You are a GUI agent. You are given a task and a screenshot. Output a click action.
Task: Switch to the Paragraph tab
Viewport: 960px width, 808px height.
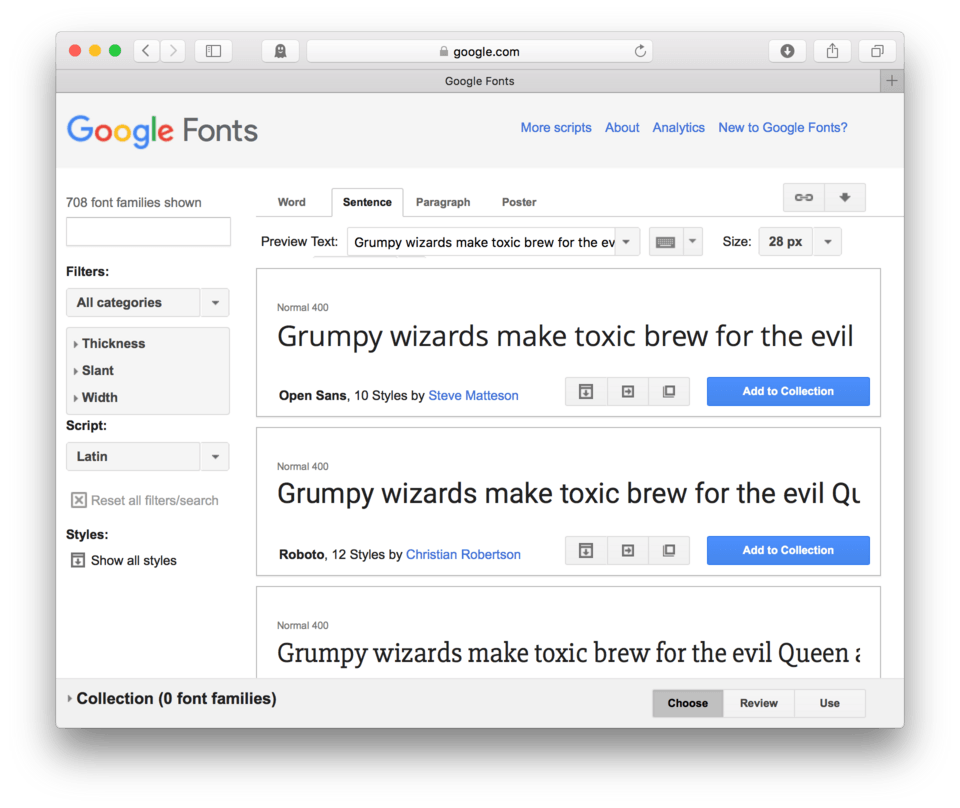(443, 202)
